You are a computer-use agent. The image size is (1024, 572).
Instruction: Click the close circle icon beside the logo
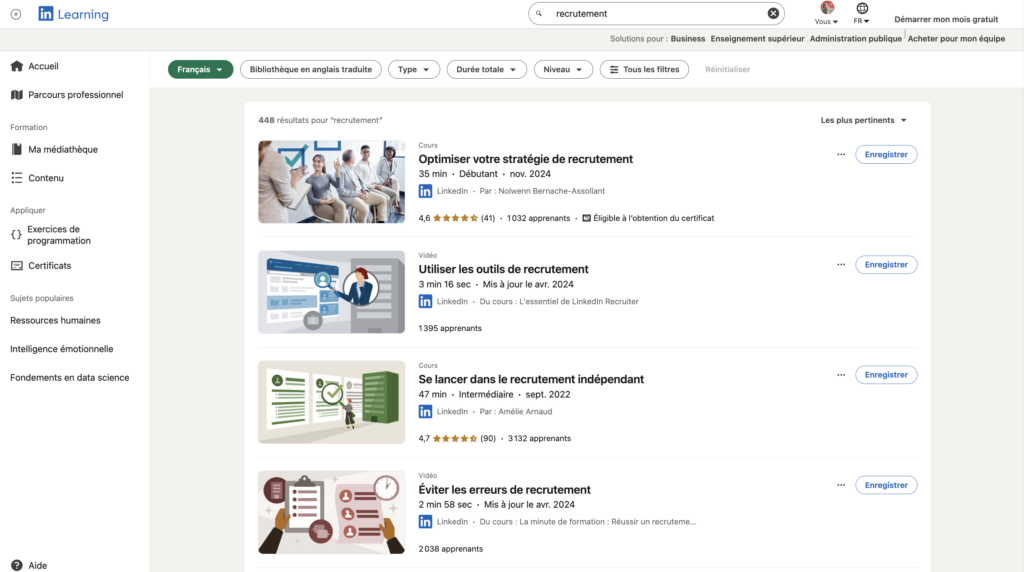pos(16,14)
